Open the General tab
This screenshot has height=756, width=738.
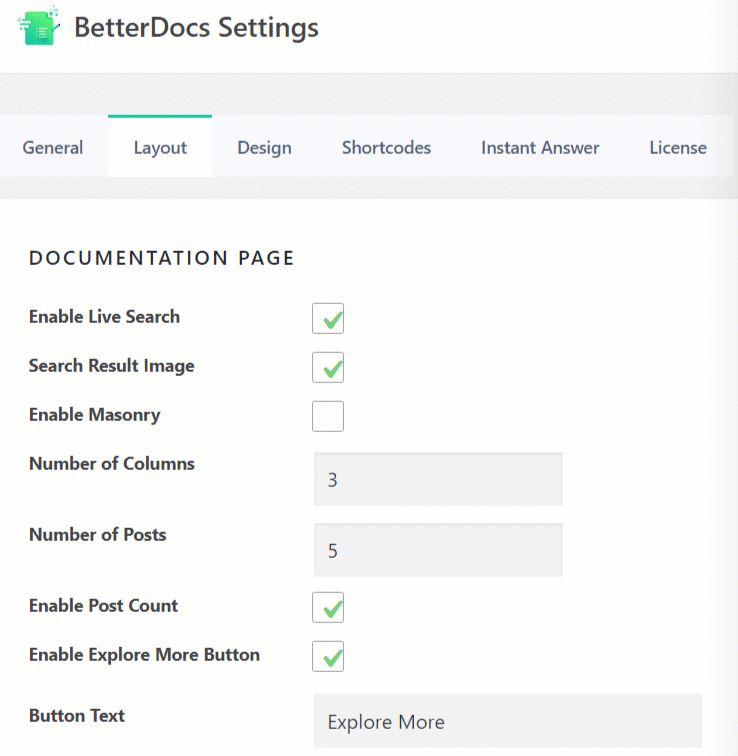point(53,147)
